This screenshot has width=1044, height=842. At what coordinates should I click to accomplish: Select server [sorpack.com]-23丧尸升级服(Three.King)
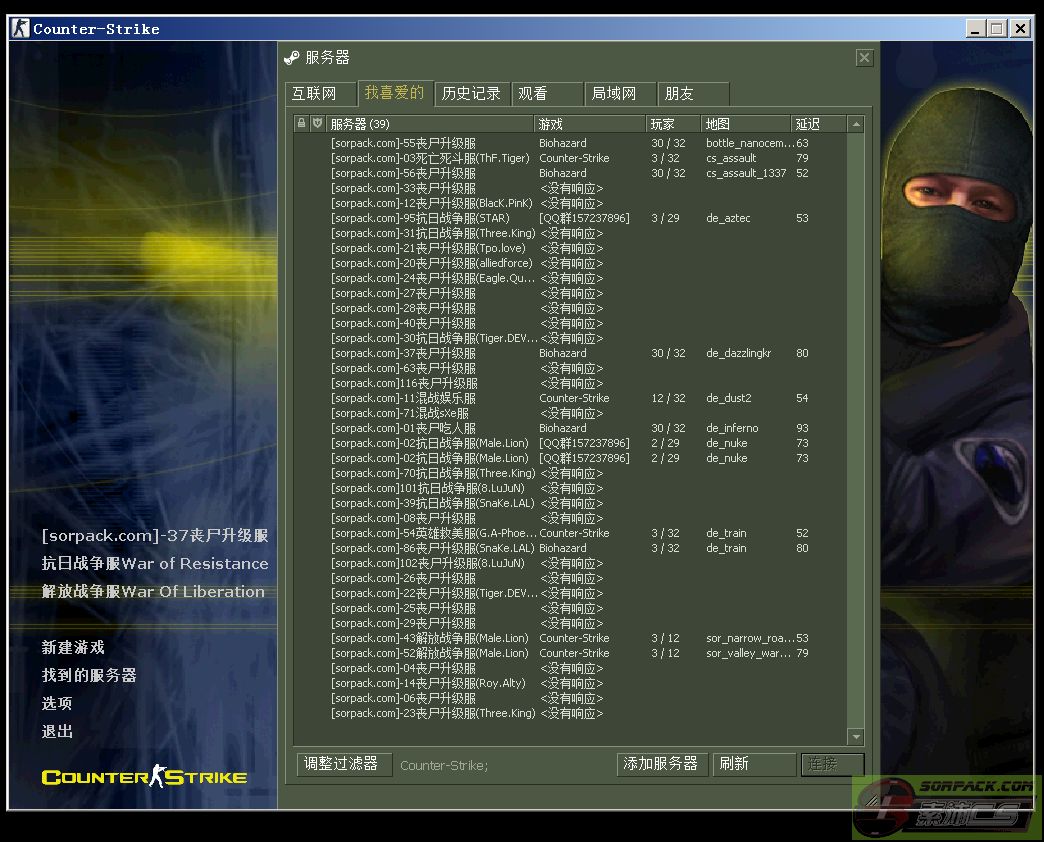(570, 714)
